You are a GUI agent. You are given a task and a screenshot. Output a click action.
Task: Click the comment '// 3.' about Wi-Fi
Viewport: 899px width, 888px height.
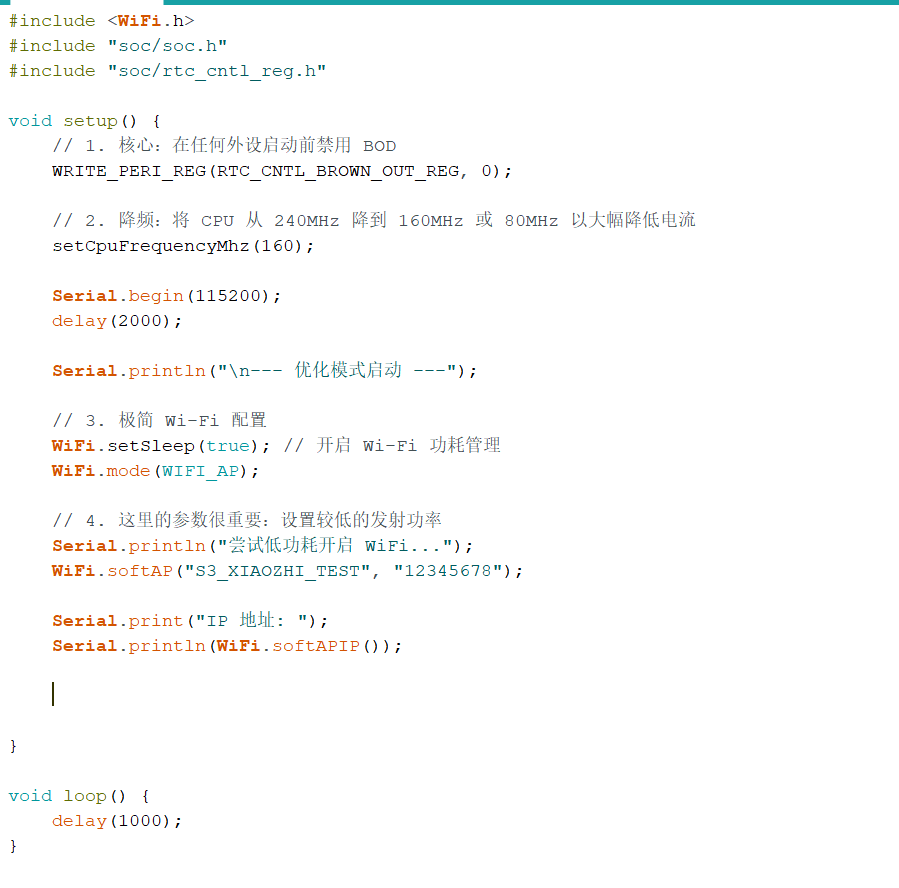[159, 421]
